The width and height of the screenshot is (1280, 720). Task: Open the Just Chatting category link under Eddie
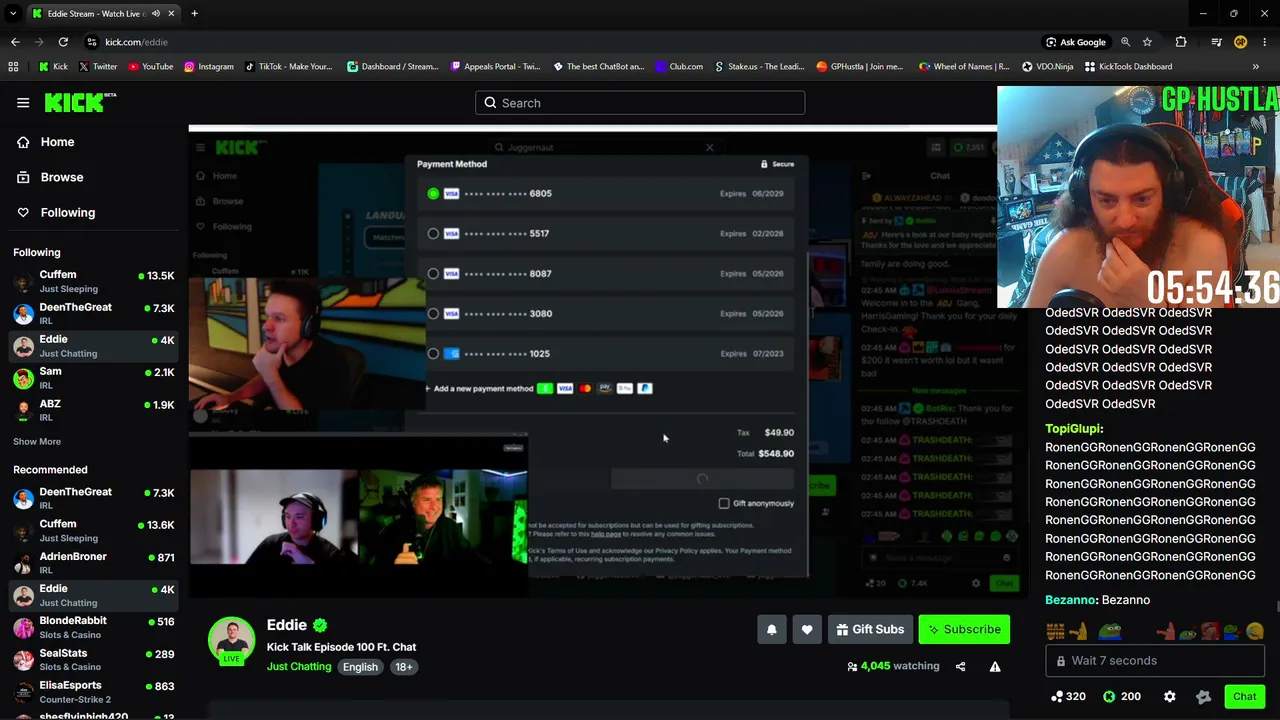(x=299, y=667)
